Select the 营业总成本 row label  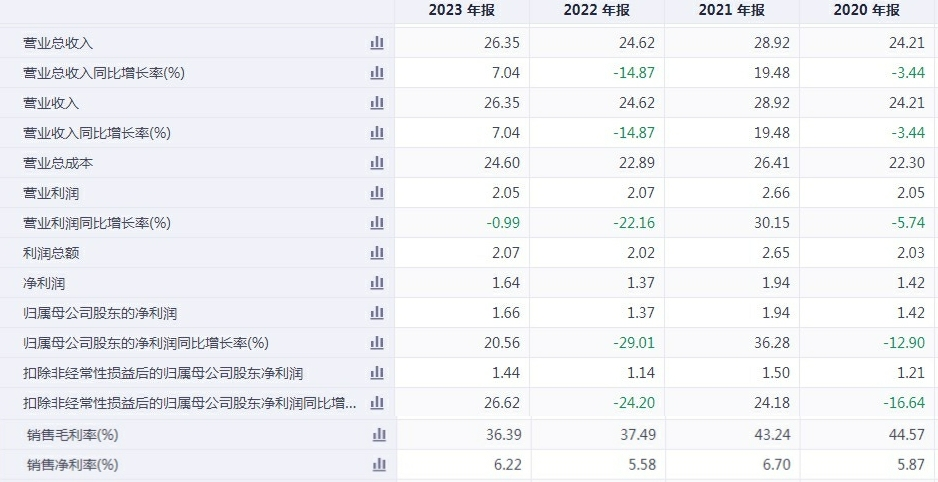coord(58,163)
